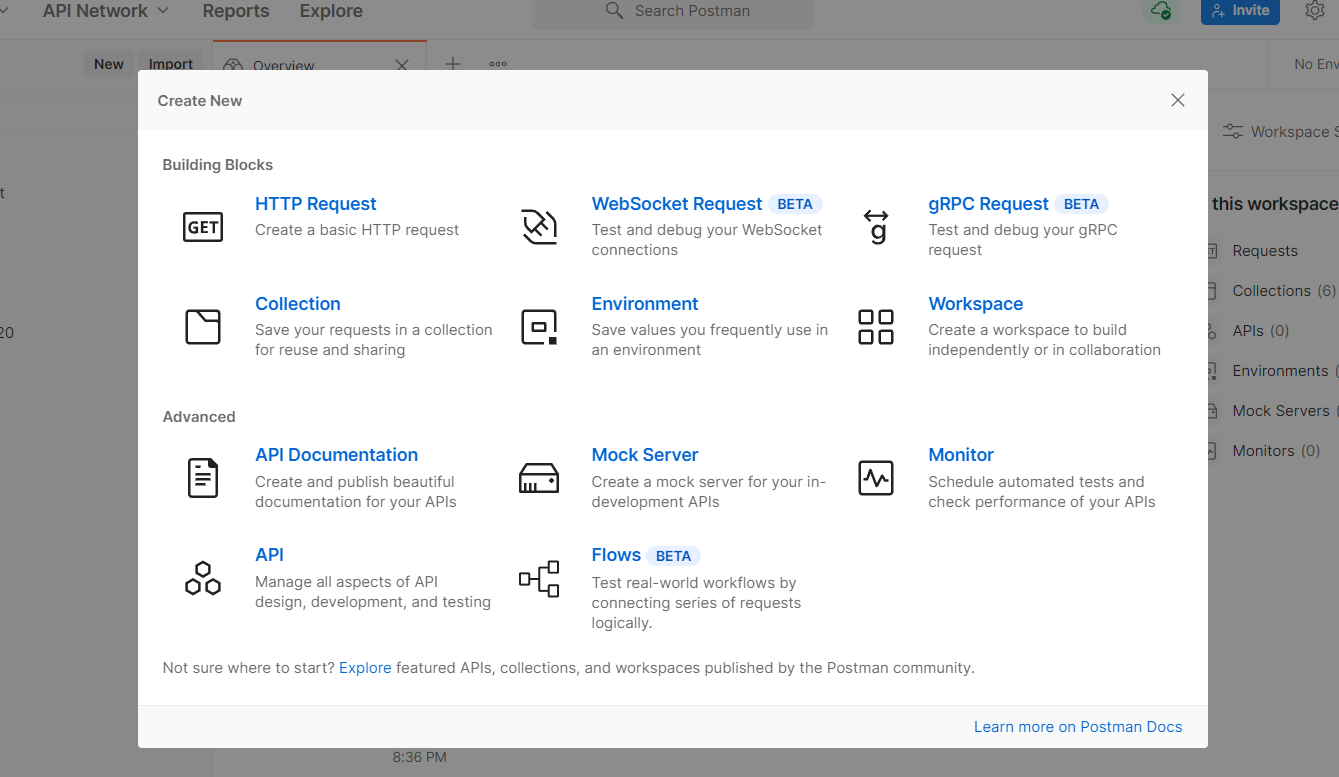Click the Environment icon
This screenshot has width=1339, height=777.
pos(539,327)
